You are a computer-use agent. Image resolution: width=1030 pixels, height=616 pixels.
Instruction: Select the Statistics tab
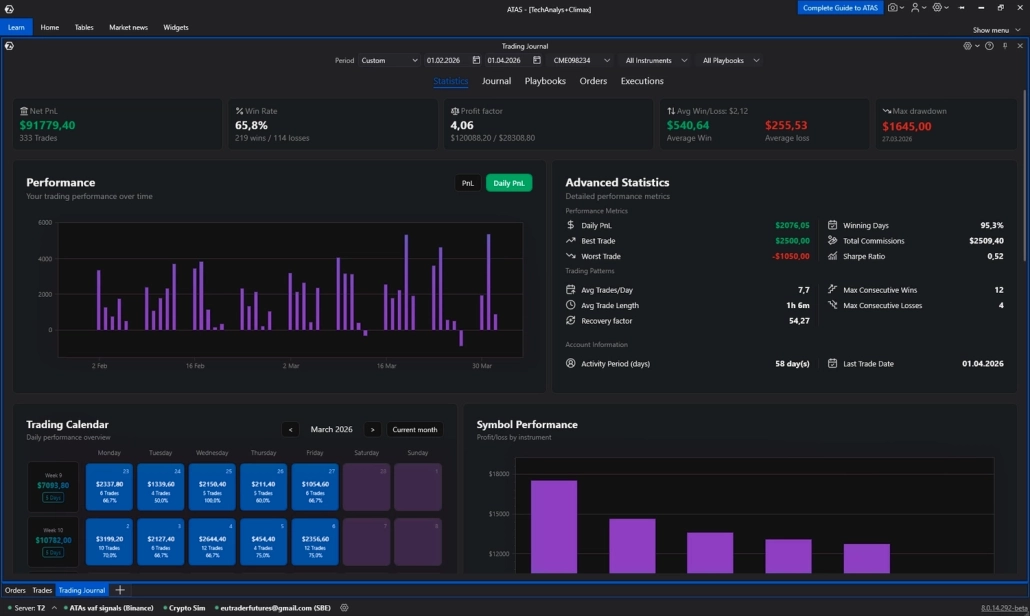(450, 81)
